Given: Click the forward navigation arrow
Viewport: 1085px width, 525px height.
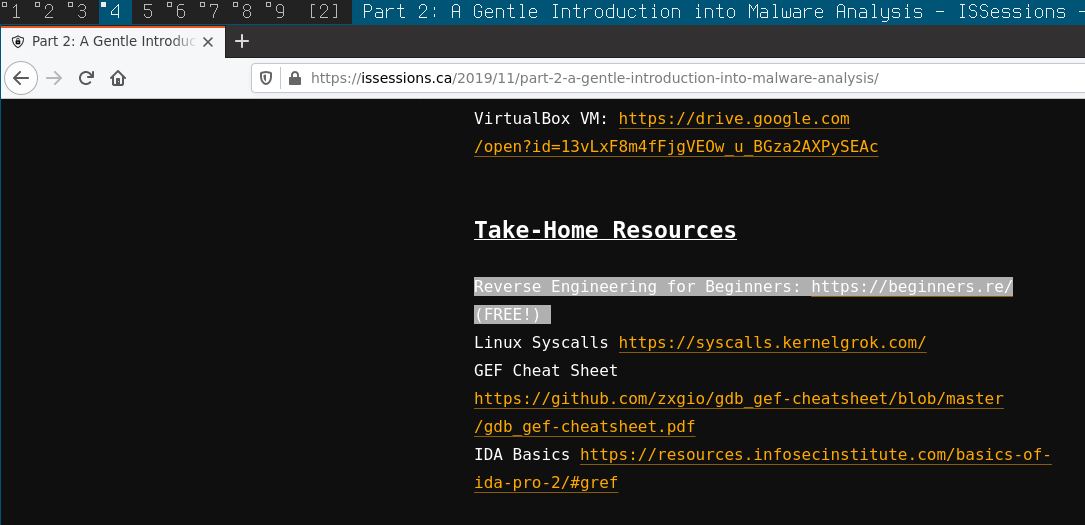Looking at the screenshot, I should (54, 78).
